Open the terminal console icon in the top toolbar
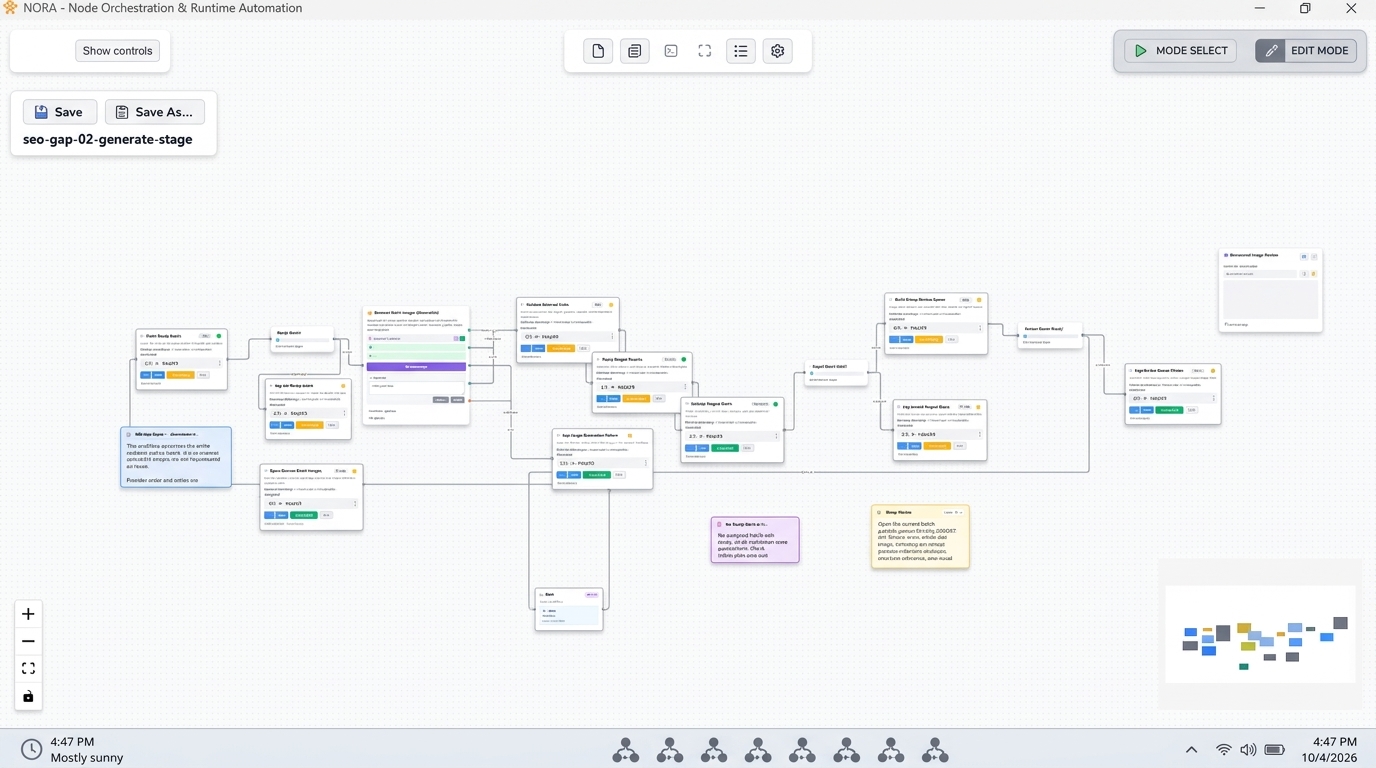This screenshot has height=768, width=1376. pyautogui.click(x=671, y=51)
